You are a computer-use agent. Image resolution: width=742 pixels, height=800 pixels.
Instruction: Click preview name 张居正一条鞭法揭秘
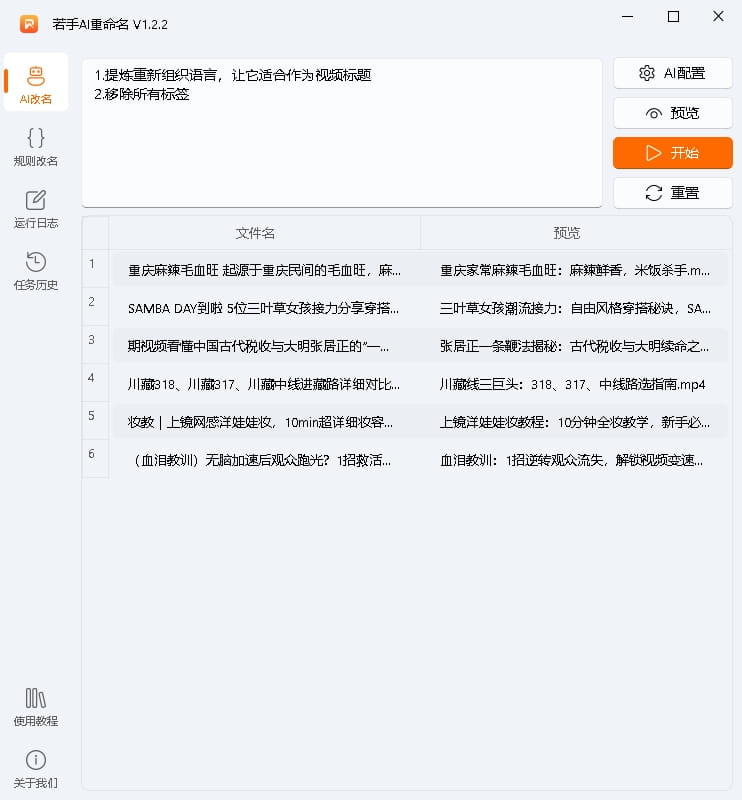pyautogui.click(x=574, y=346)
